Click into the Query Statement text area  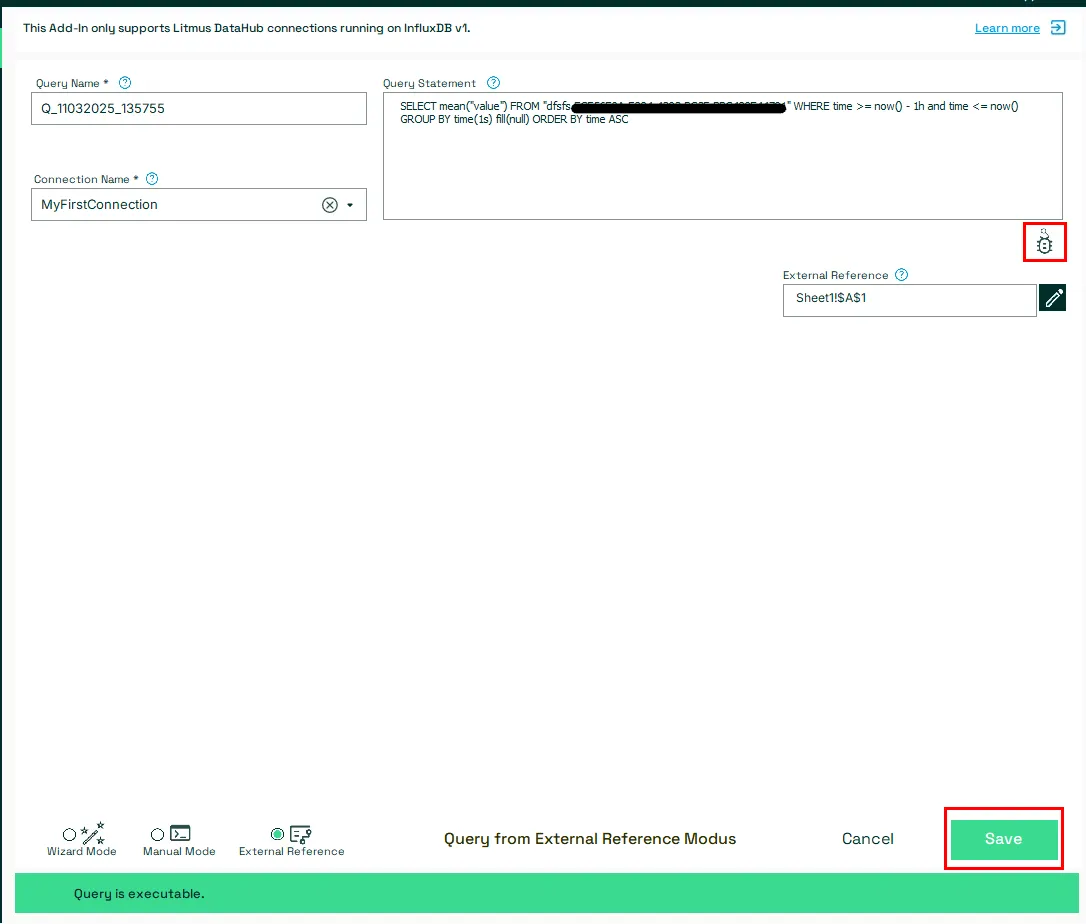tap(722, 156)
